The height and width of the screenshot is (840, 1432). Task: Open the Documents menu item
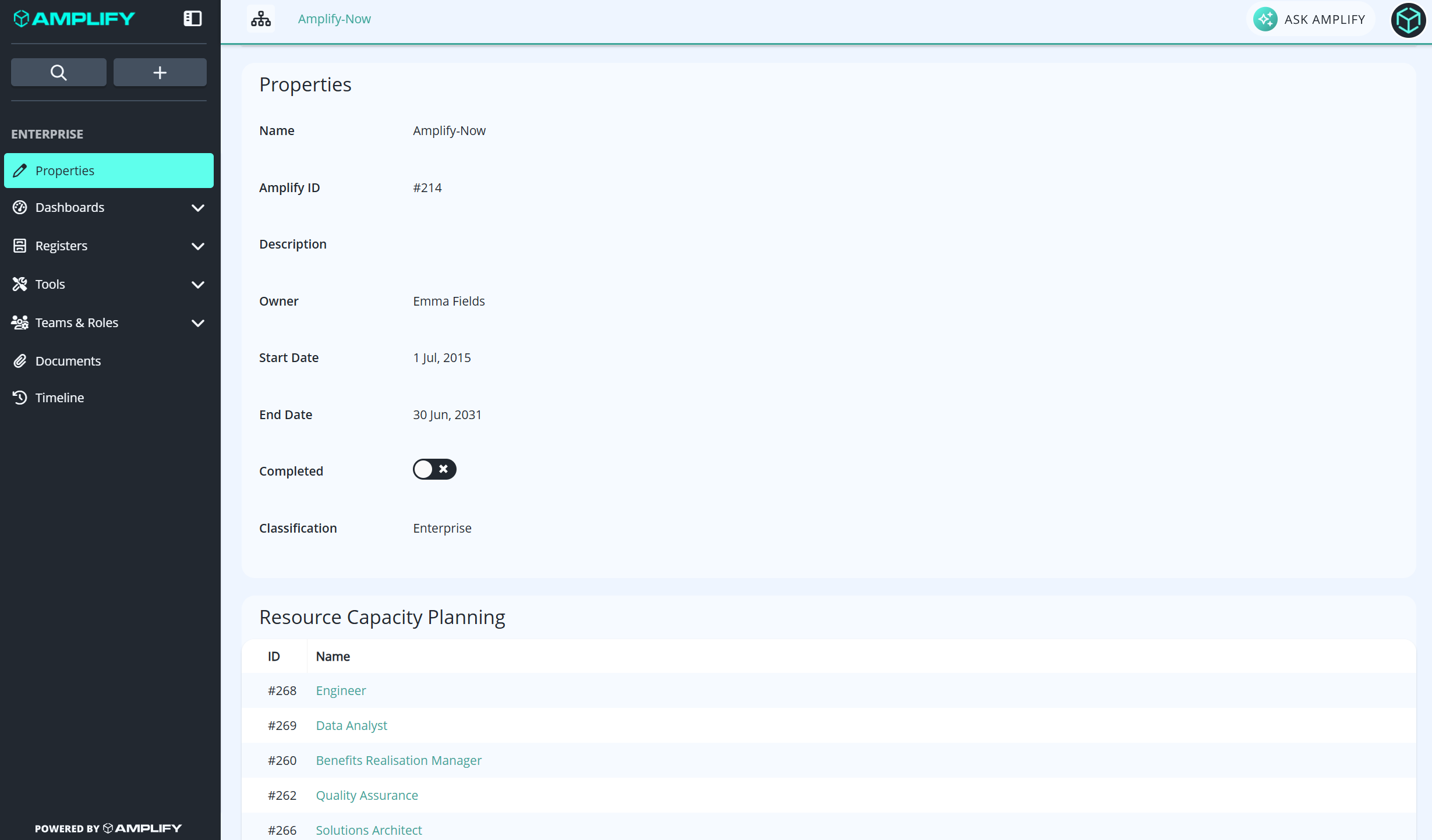tap(109, 361)
